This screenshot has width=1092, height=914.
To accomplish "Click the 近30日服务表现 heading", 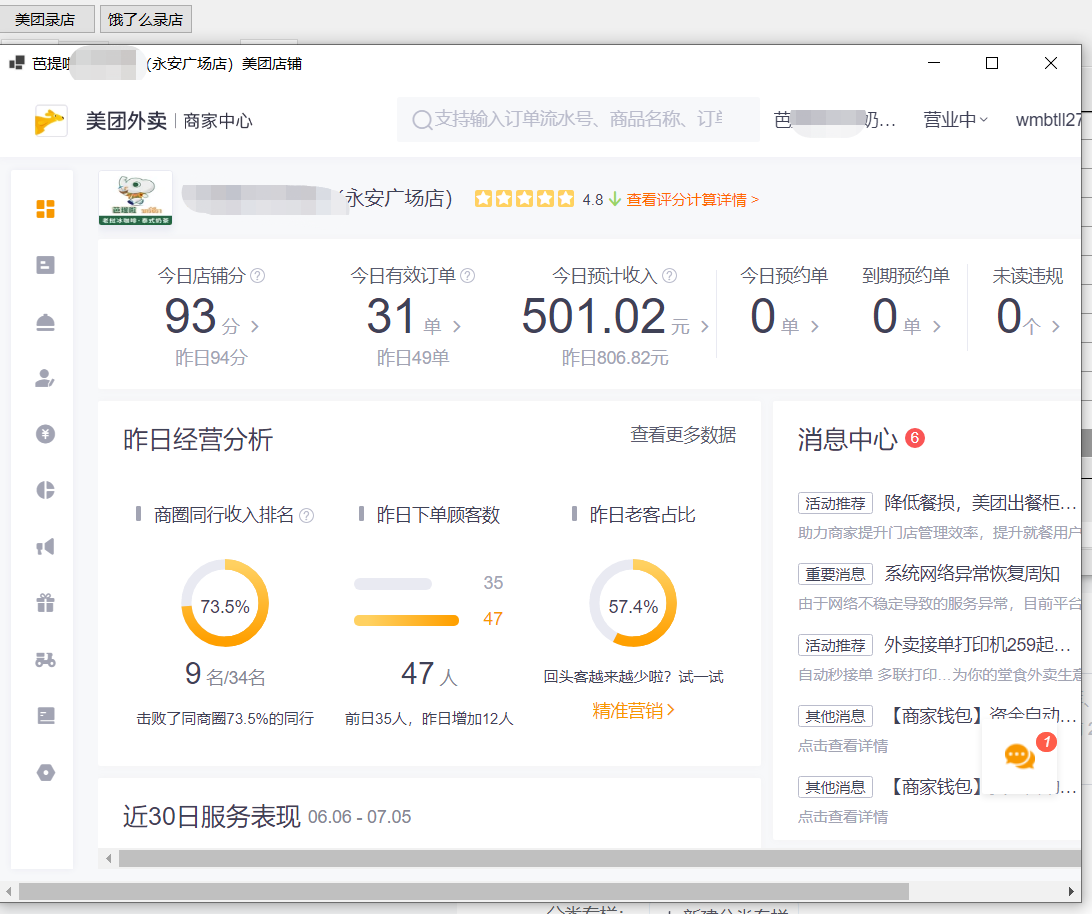I will click(212, 816).
